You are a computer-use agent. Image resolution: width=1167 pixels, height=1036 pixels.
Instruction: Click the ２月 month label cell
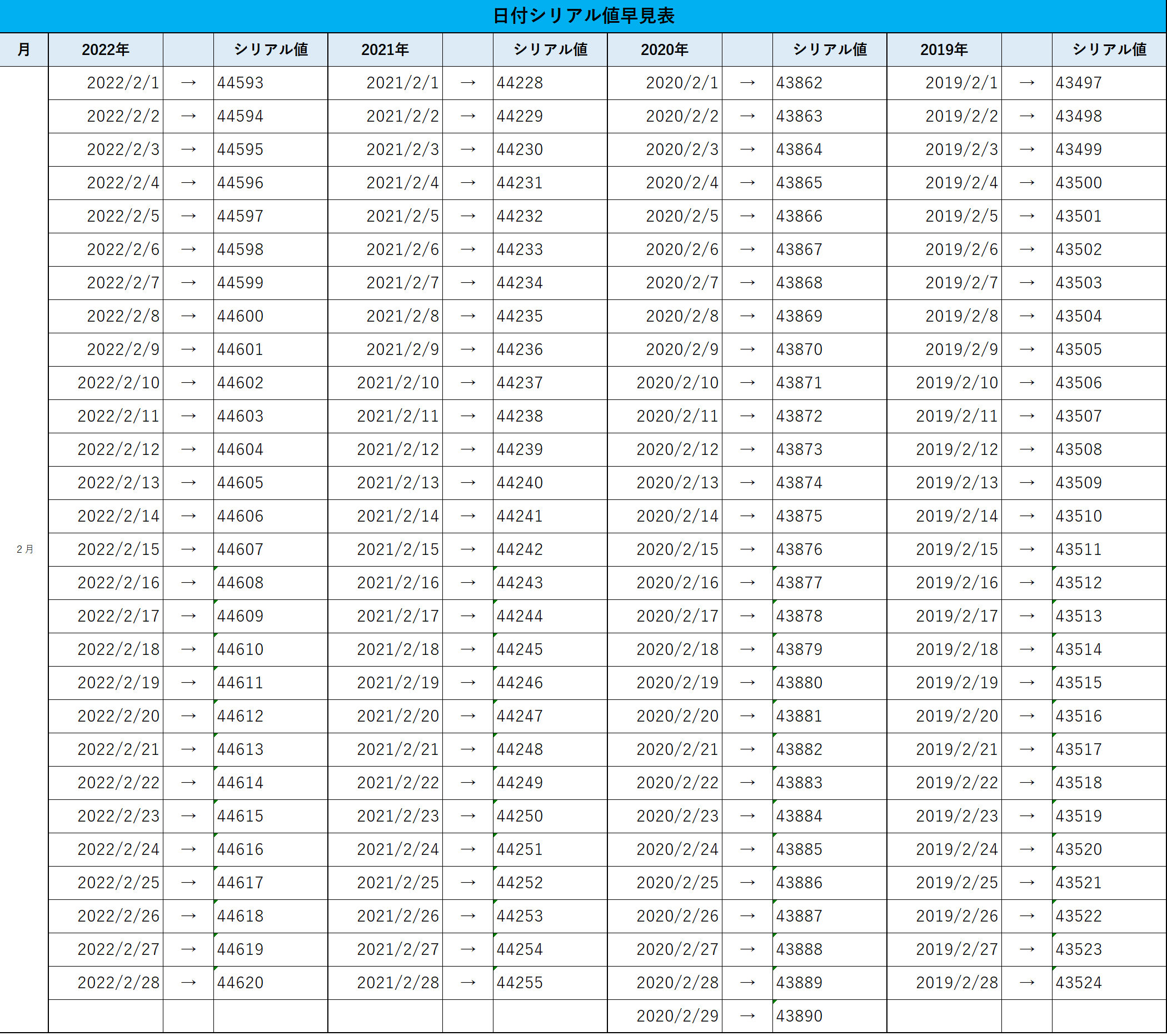pyautogui.click(x=24, y=549)
